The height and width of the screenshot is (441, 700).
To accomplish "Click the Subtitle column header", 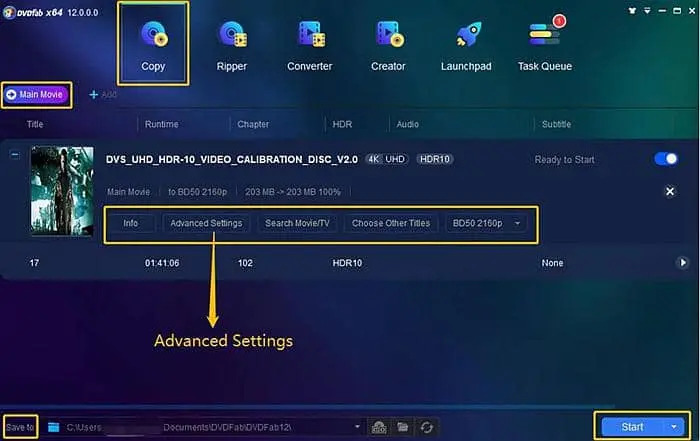I will point(556,124).
